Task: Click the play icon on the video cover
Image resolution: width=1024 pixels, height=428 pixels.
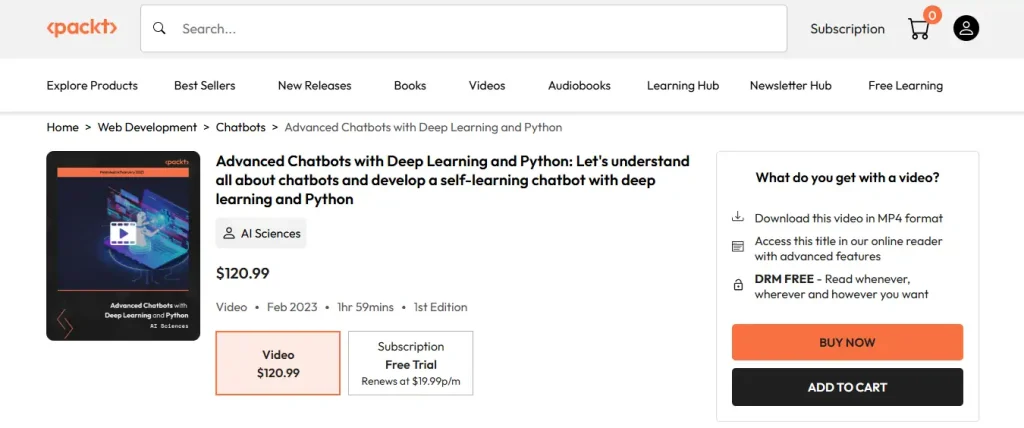Action: click(x=122, y=233)
